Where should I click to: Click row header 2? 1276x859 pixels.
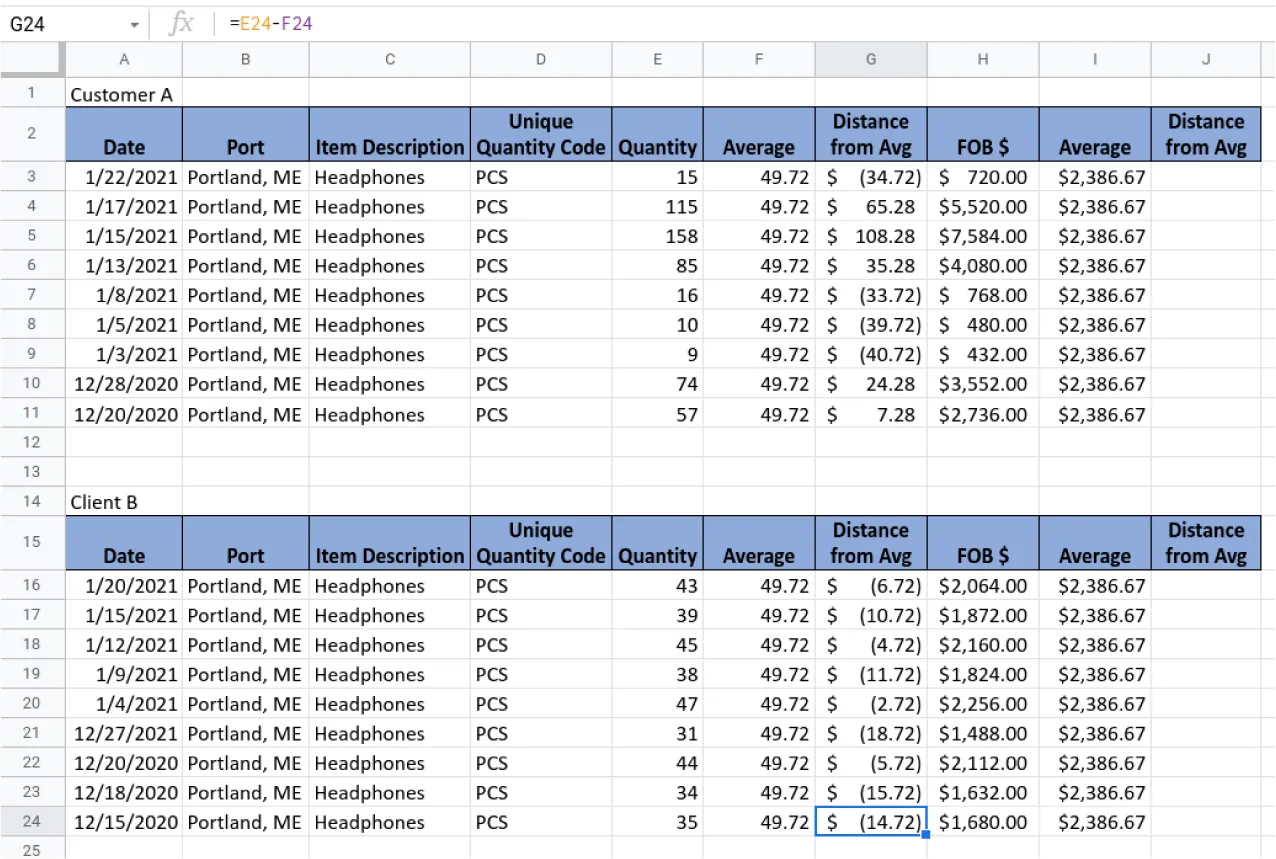(31, 133)
